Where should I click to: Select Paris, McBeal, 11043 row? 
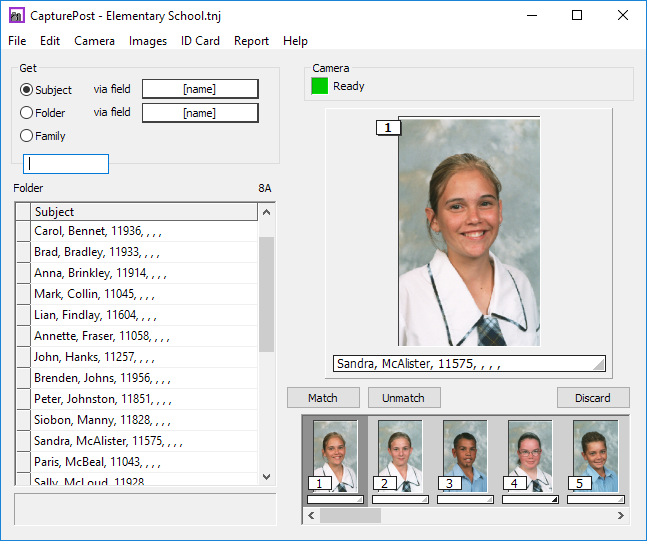[144, 462]
